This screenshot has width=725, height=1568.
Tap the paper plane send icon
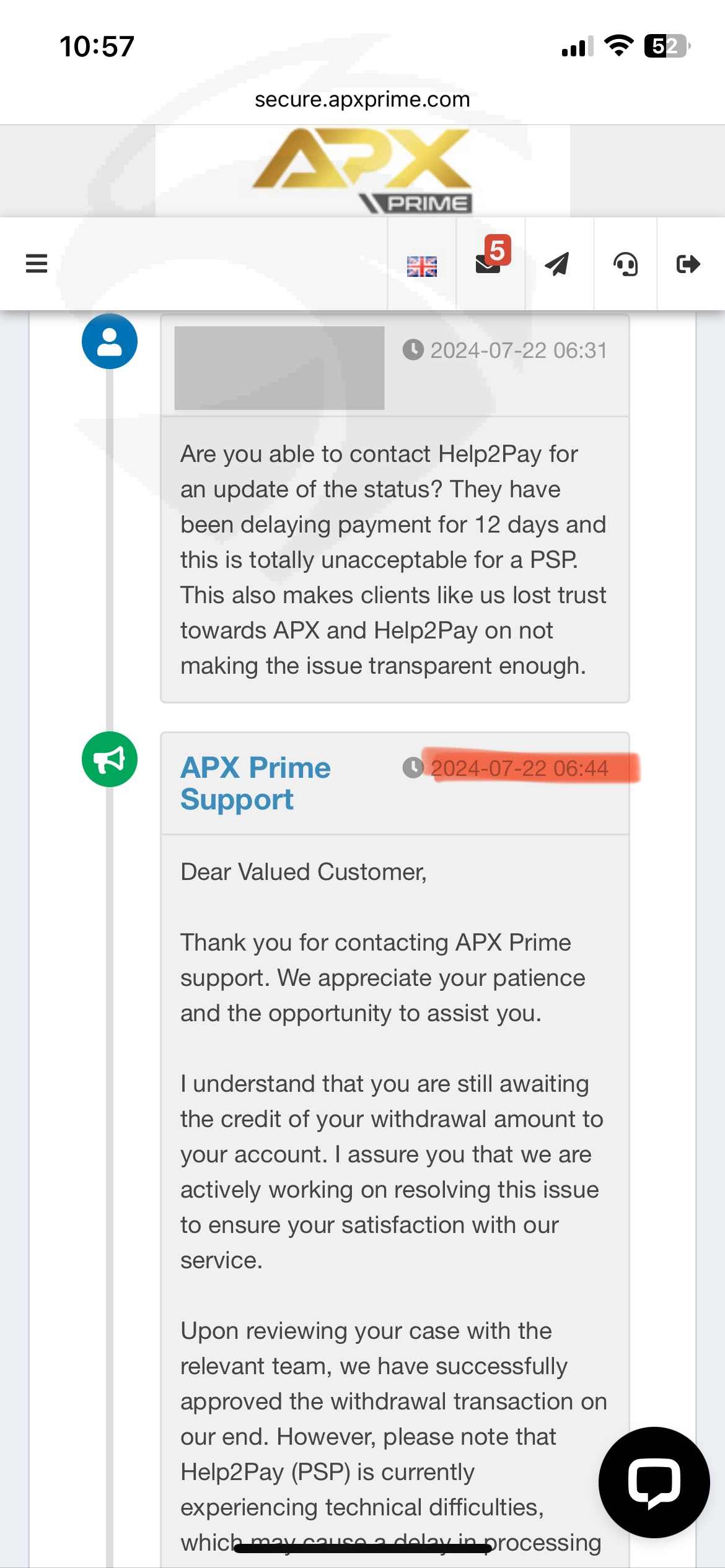pyautogui.click(x=557, y=264)
